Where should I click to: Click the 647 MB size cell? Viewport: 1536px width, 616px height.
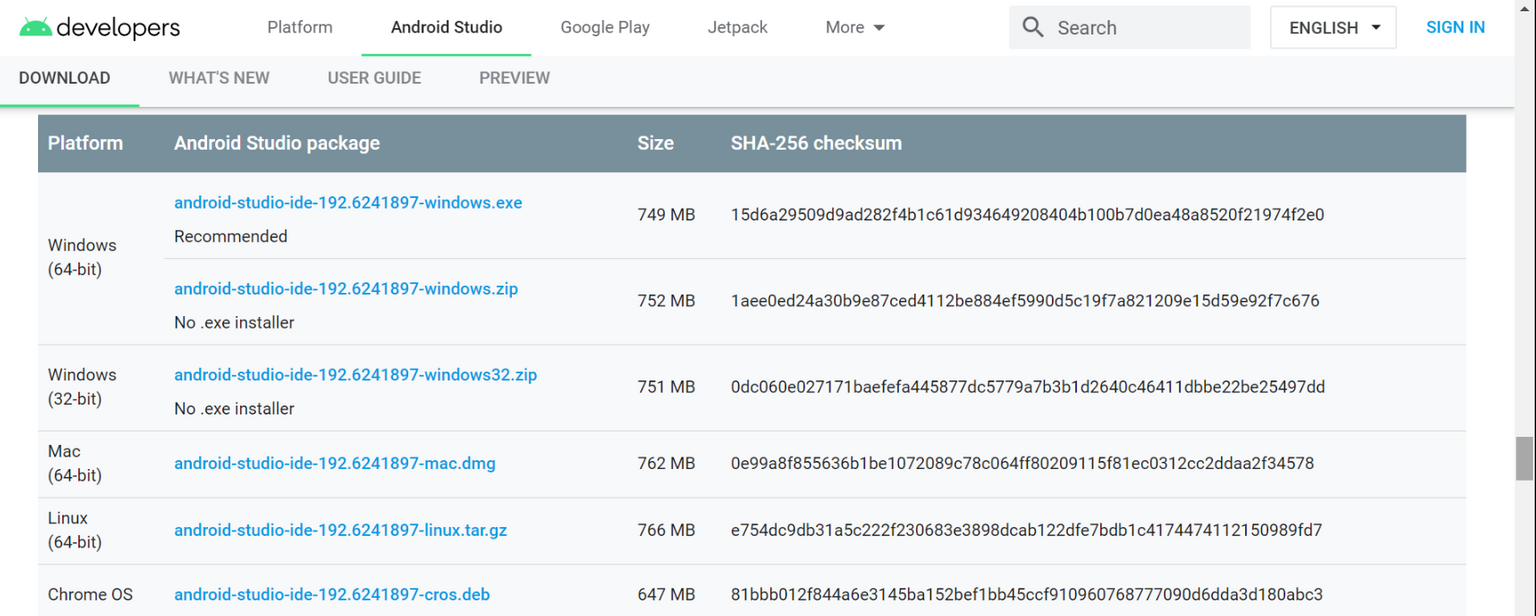[x=666, y=595]
